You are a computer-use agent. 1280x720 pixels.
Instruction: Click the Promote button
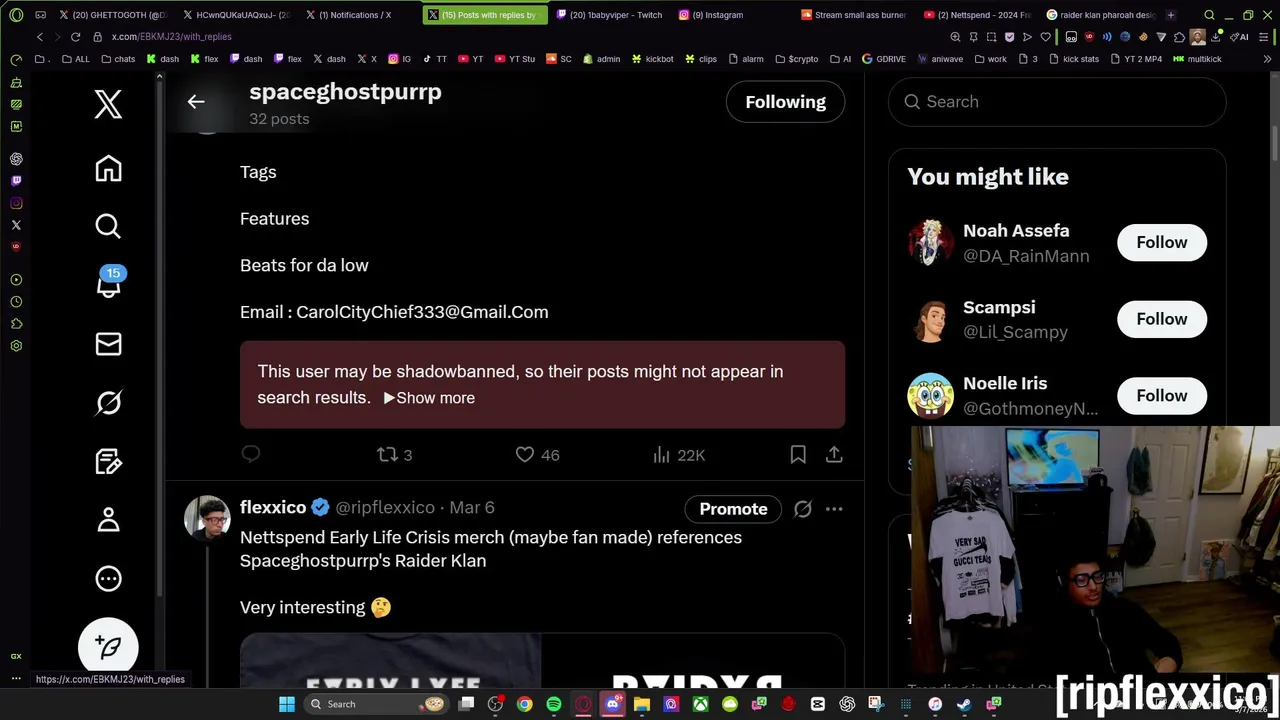733,509
